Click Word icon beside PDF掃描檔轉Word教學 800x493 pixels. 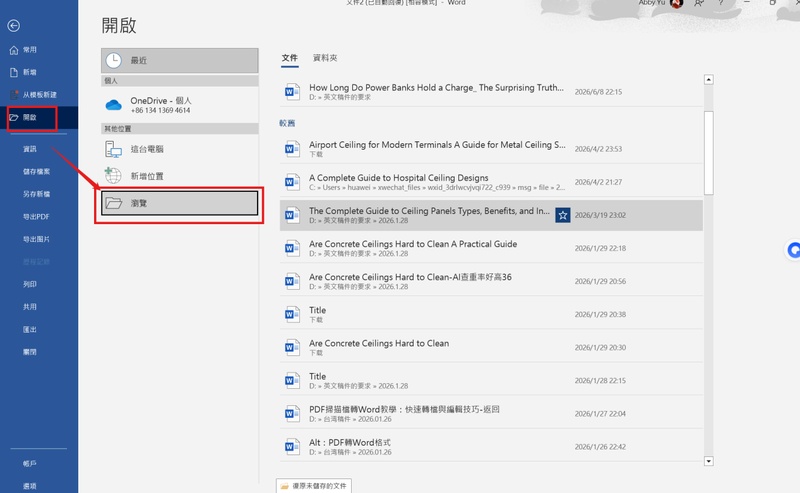(292, 414)
